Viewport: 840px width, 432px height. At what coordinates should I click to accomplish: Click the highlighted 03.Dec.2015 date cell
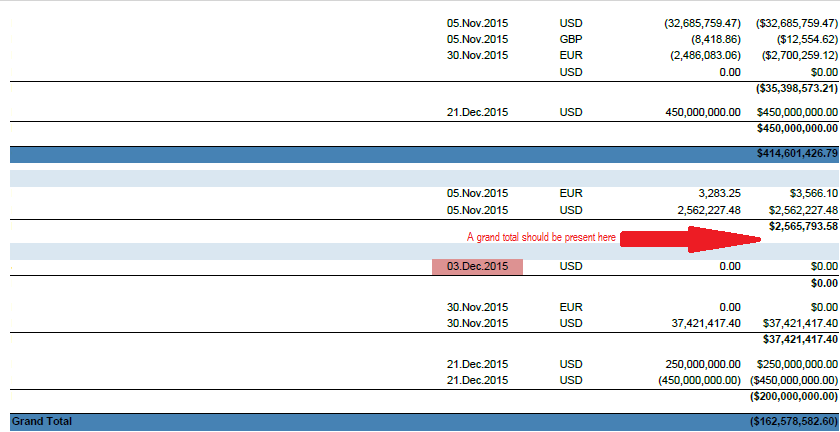(477, 266)
